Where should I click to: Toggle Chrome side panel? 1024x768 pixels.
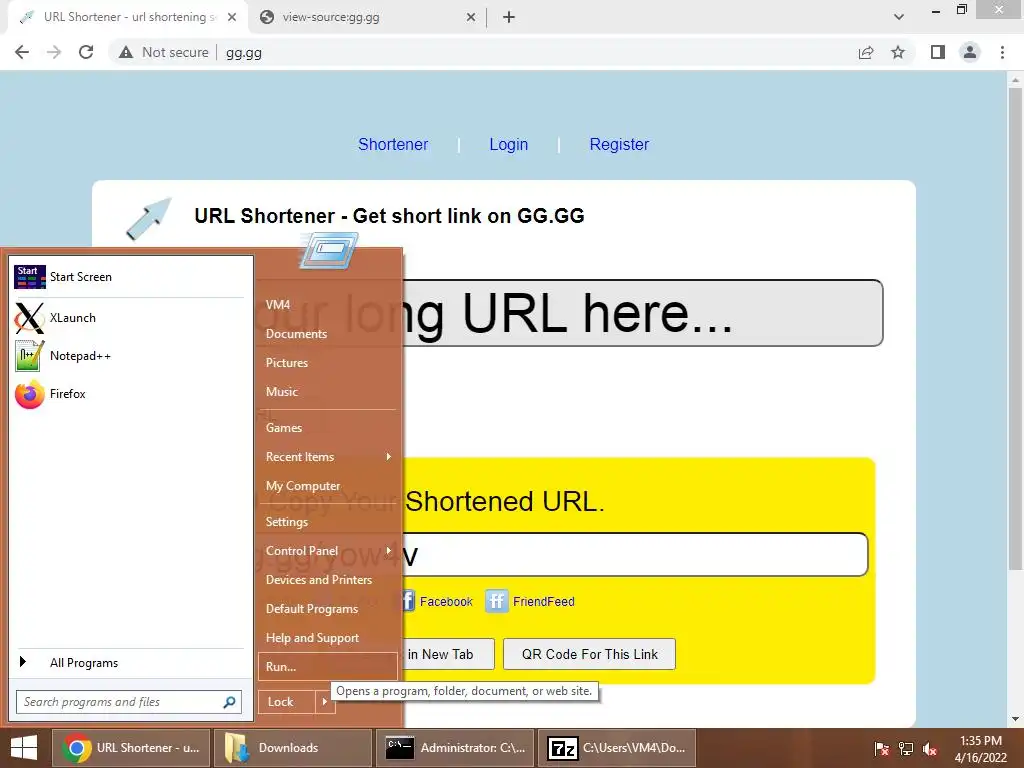point(938,52)
